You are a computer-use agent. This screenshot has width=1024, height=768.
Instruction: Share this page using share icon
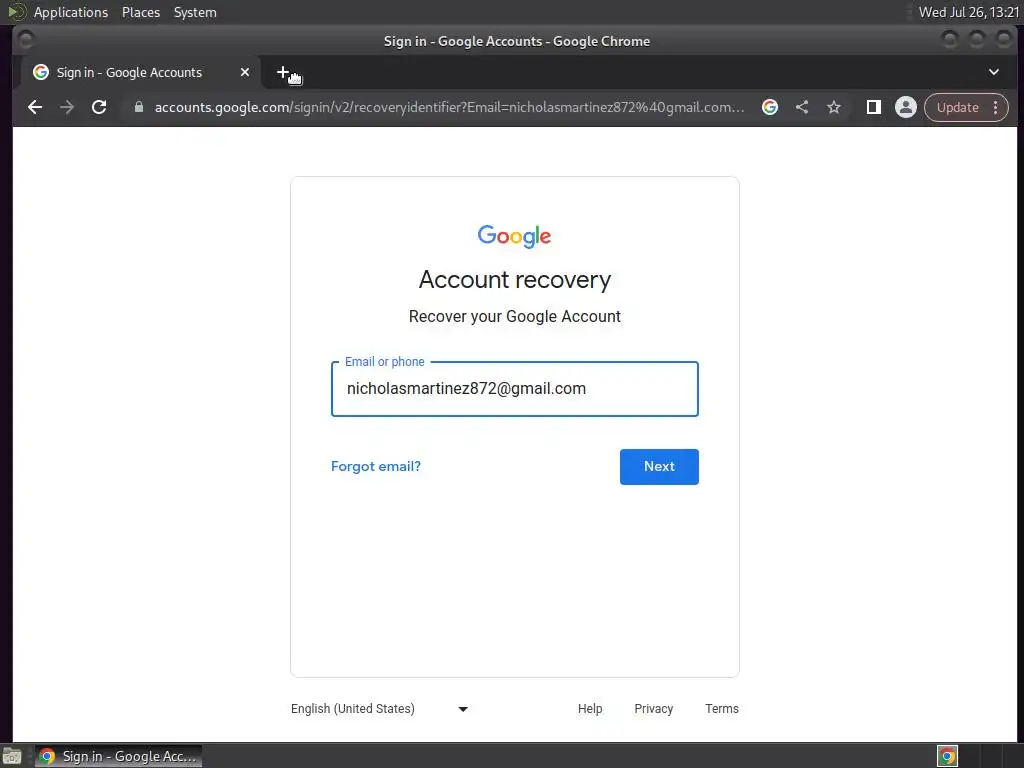click(802, 107)
